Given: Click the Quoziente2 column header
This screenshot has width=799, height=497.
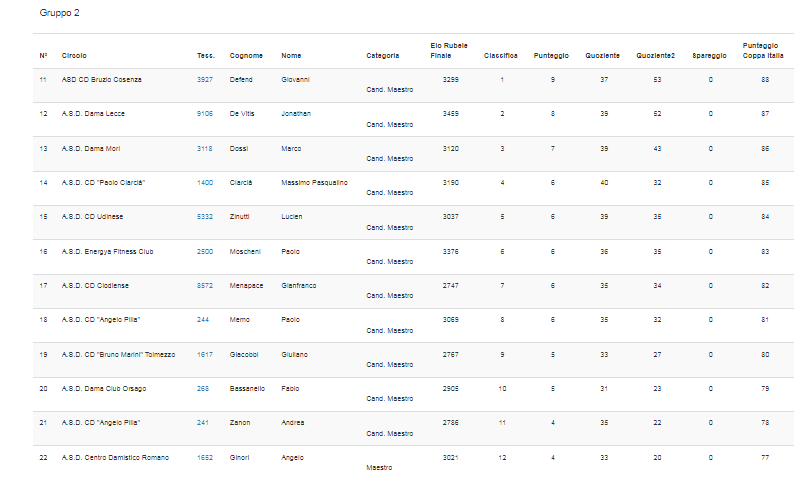Looking at the screenshot, I should 655,56.
